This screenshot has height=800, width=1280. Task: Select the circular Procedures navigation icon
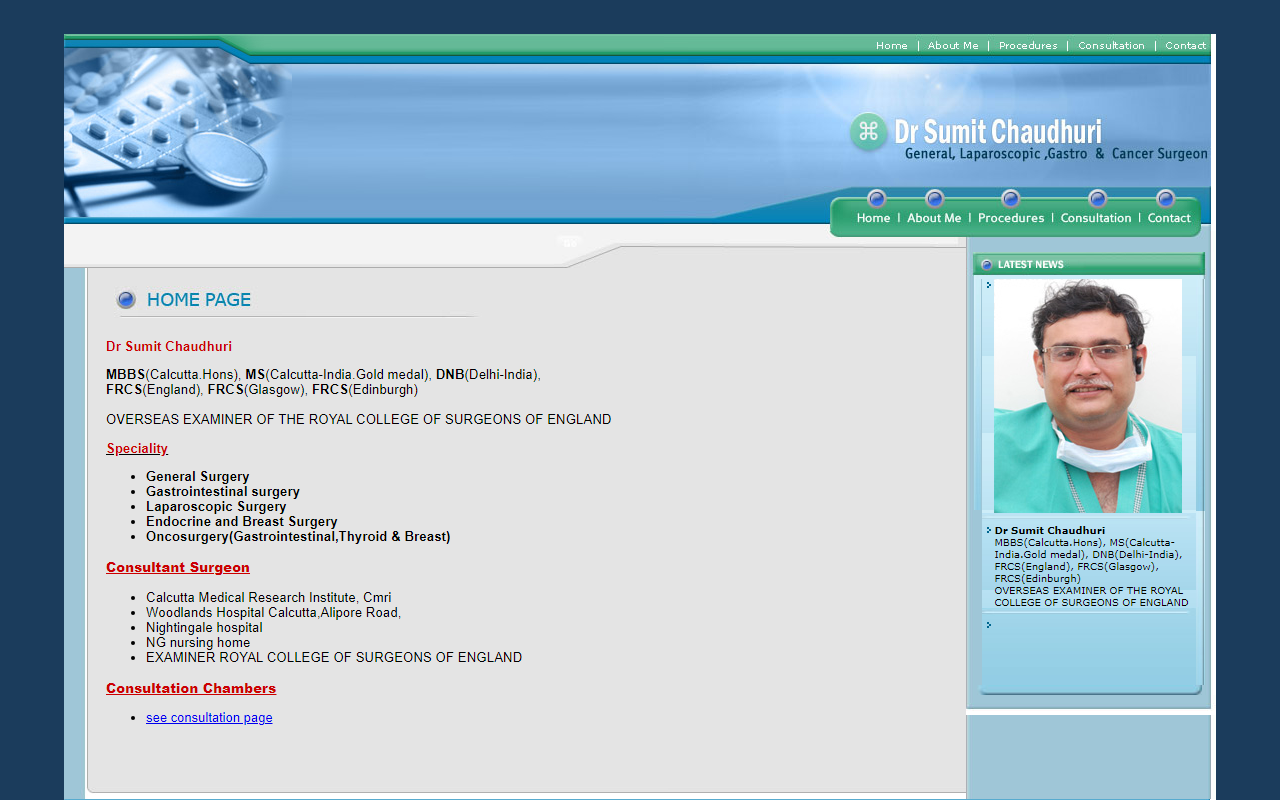(1011, 197)
